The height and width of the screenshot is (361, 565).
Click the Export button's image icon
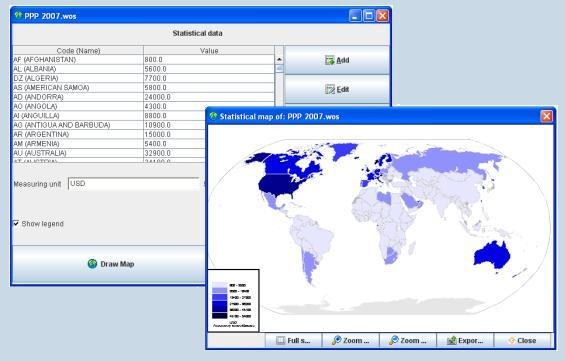(451, 340)
